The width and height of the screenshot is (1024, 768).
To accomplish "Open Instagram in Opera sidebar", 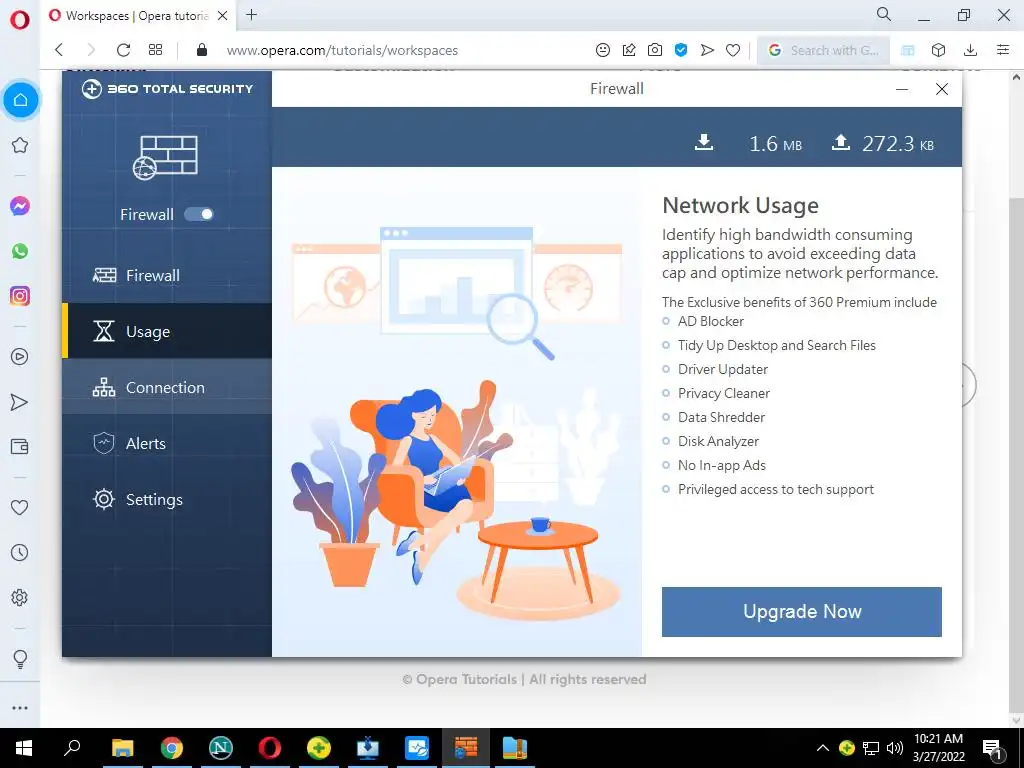I will click(20, 296).
